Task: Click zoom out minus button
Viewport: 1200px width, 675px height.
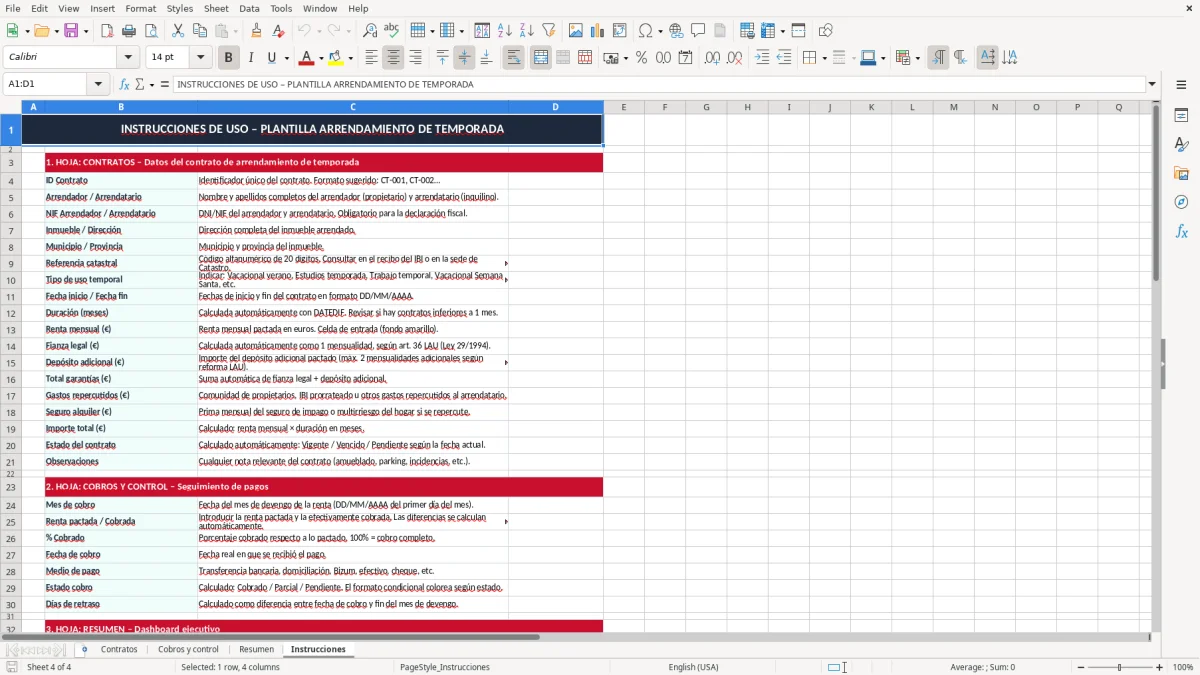Action: click(1079, 667)
